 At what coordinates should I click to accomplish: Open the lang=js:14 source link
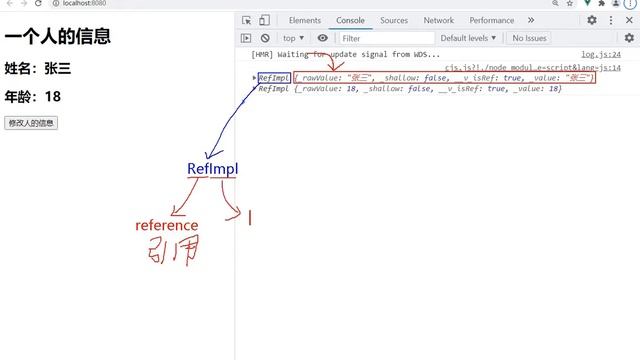(x=533, y=67)
